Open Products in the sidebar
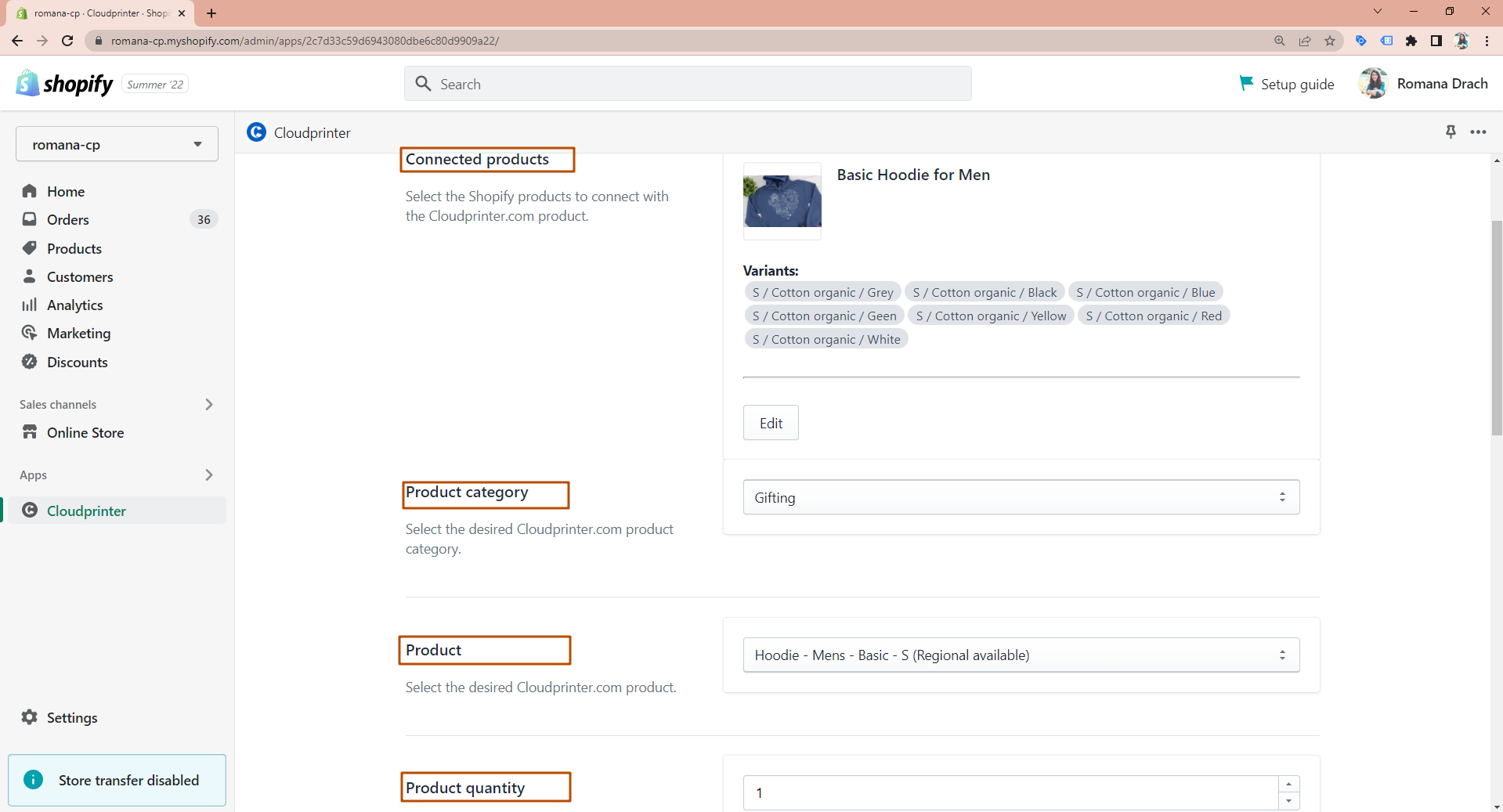The height and width of the screenshot is (812, 1503). 74,248
